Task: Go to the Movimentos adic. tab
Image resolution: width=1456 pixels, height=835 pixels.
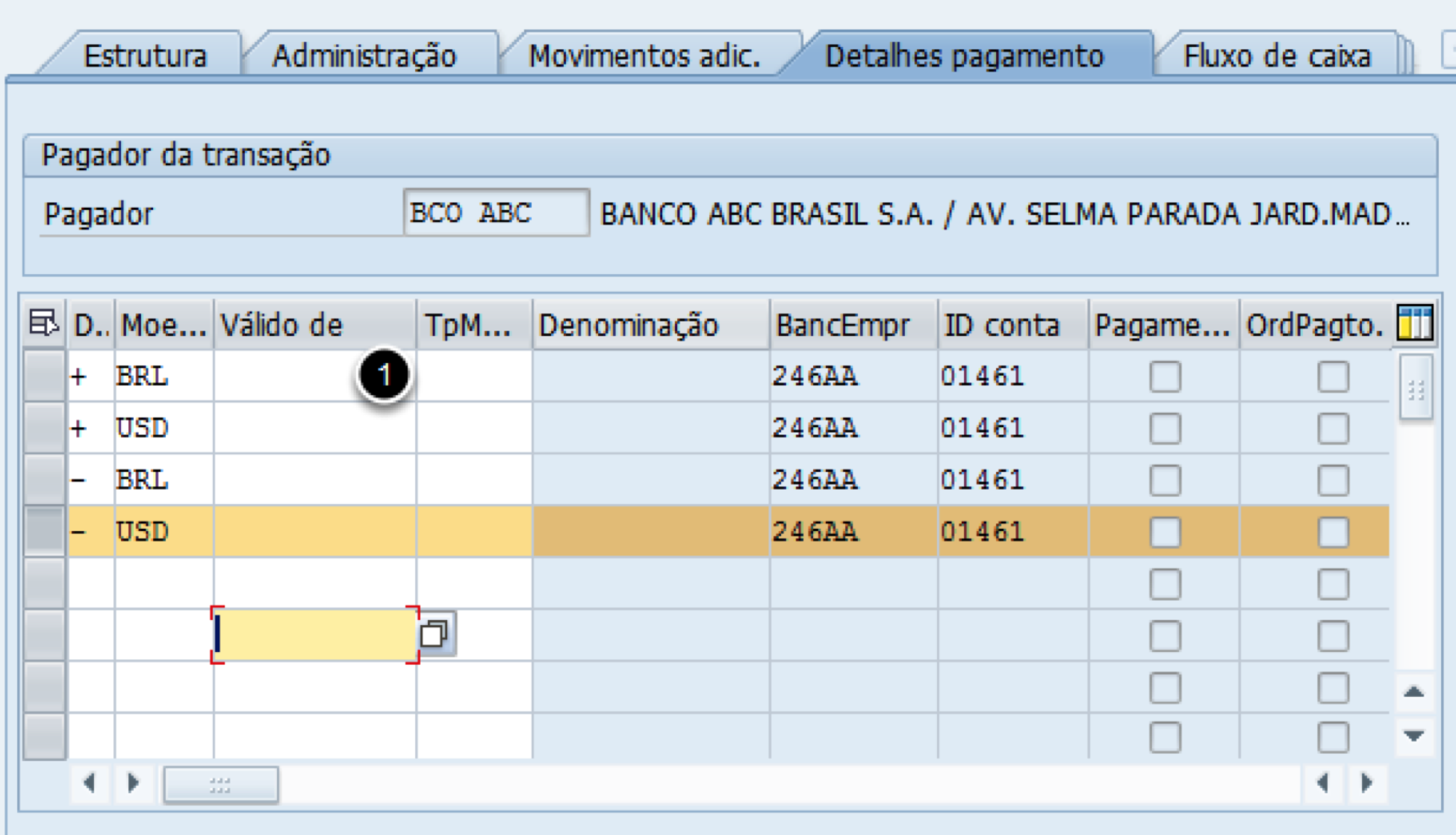Action: [x=644, y=57]
